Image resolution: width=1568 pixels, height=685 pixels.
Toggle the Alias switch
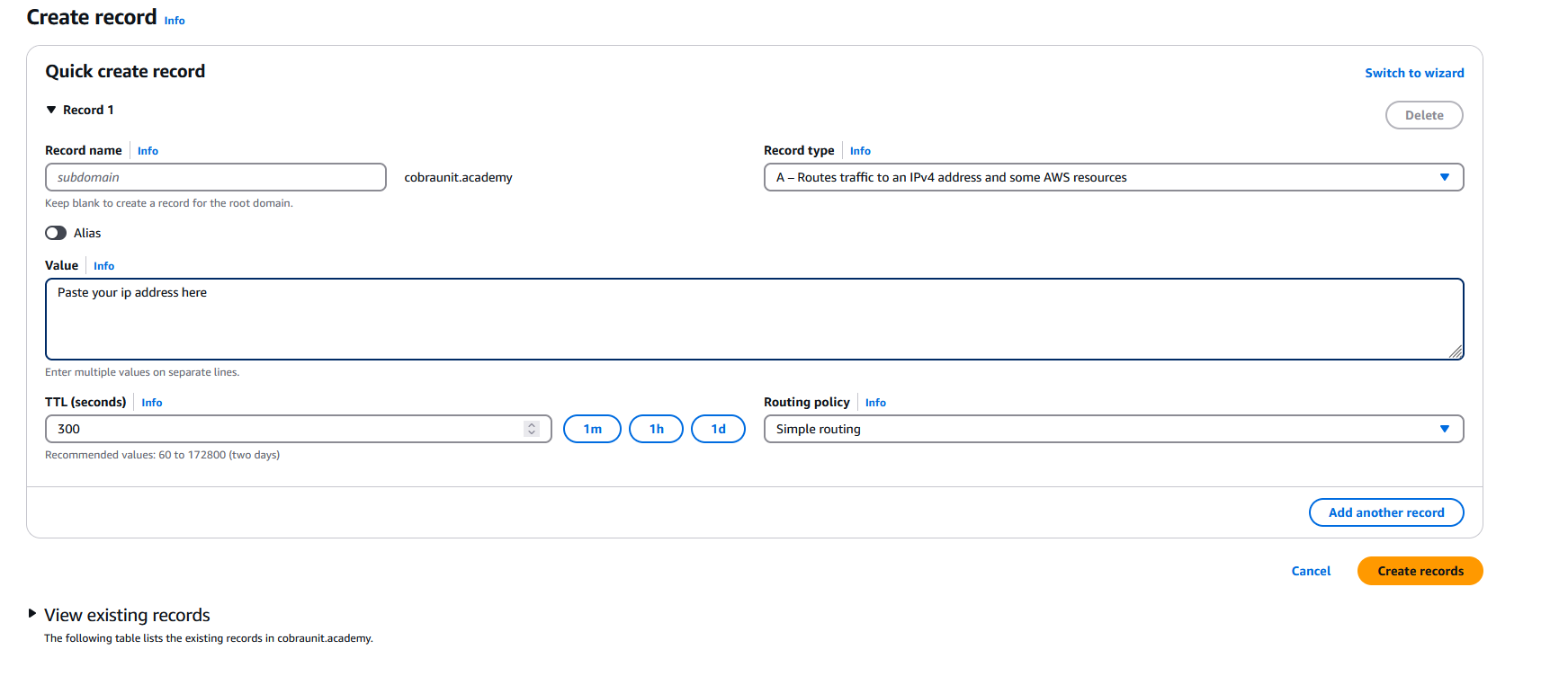(56, 233)
